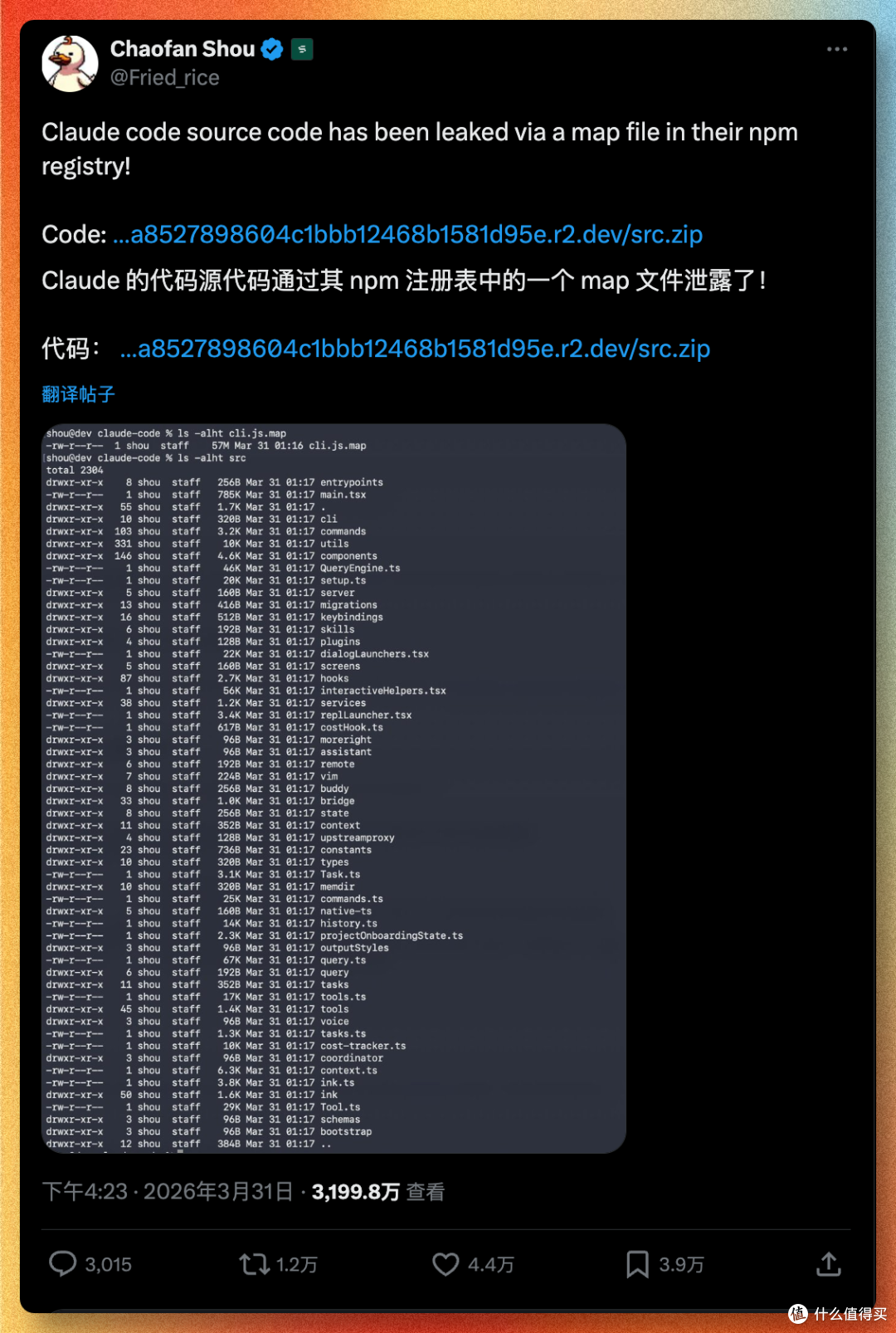Click 'cost-tracker.ts' in the listing
Image resolution: width=896 pixels, height=1333 pixels.
point(363,1046)
